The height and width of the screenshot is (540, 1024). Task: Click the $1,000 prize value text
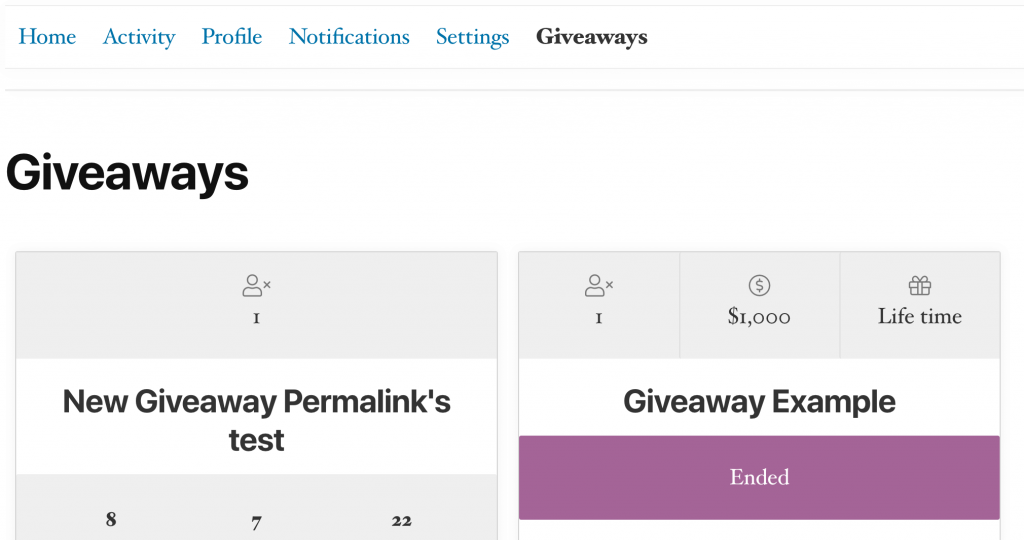(760, 317)
